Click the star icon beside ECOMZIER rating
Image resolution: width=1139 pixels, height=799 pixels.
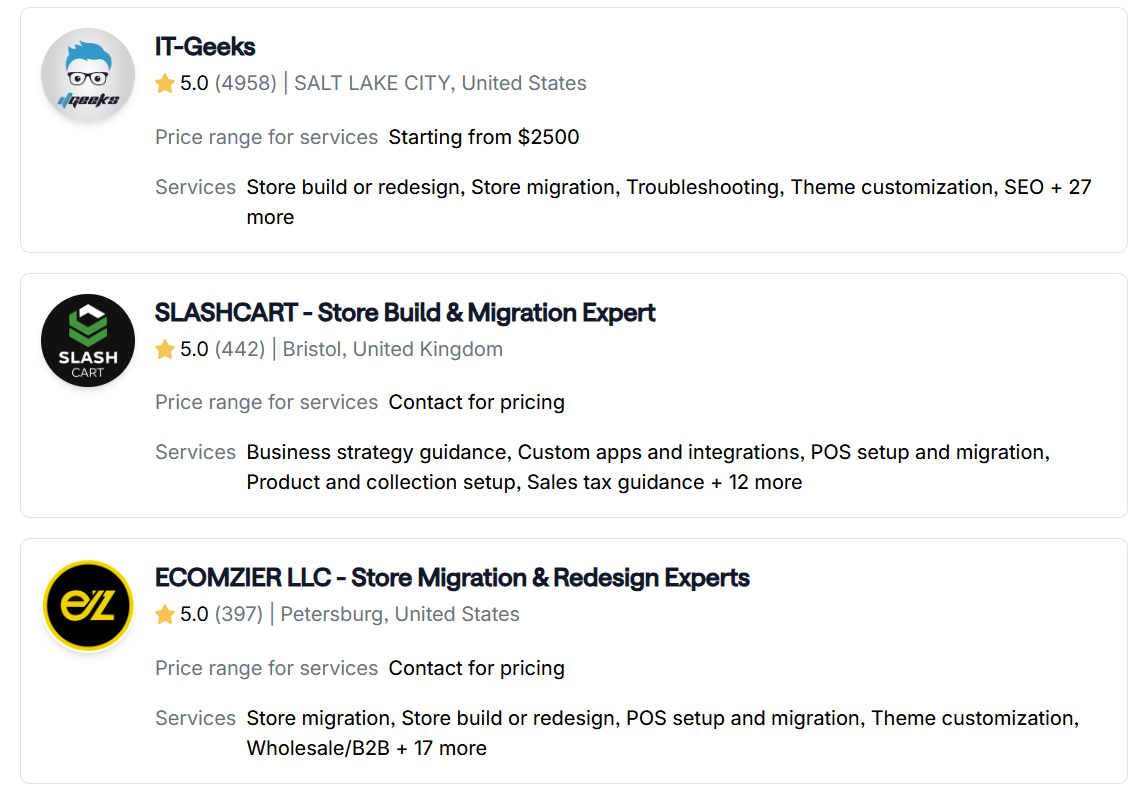165,615
